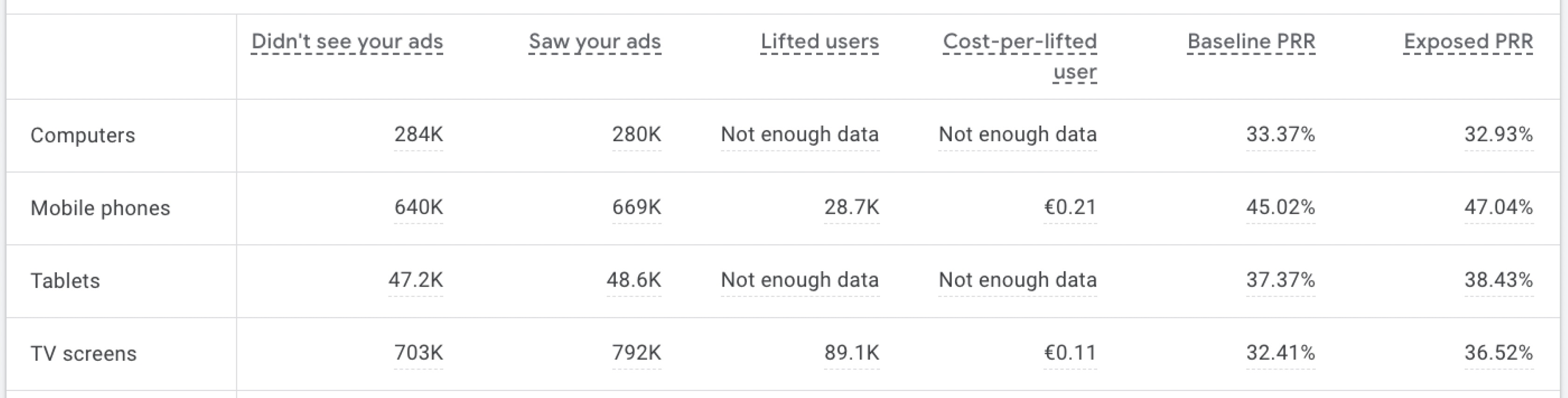Viewport: 1568px width, 398px height.
Task: Click Computers "Not enough data" in Lifted users
Action: coord(800,134)
